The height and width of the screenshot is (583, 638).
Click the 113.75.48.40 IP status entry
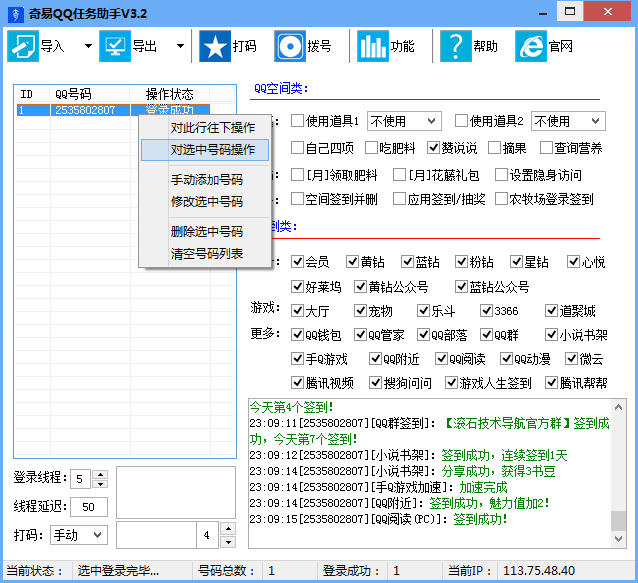coord(539,571)
